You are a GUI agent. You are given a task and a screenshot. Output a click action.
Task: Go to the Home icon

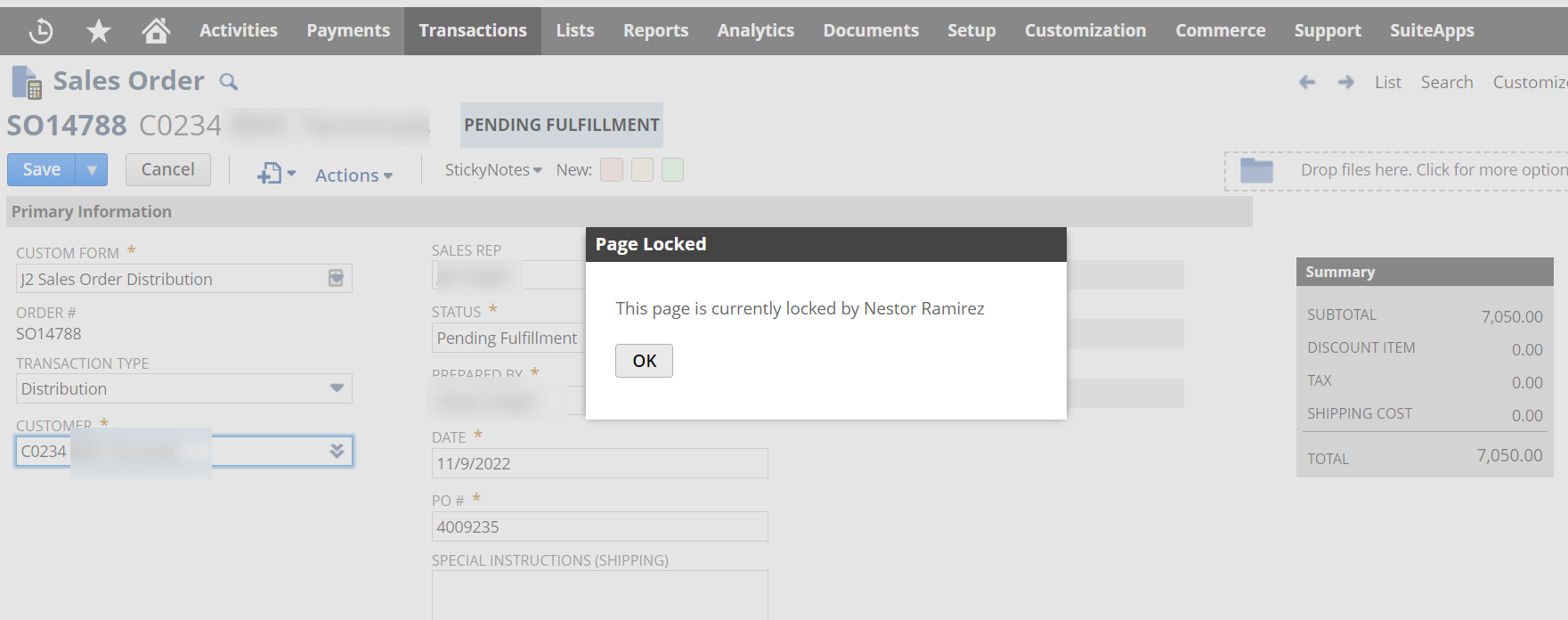[x=156, y=31]
